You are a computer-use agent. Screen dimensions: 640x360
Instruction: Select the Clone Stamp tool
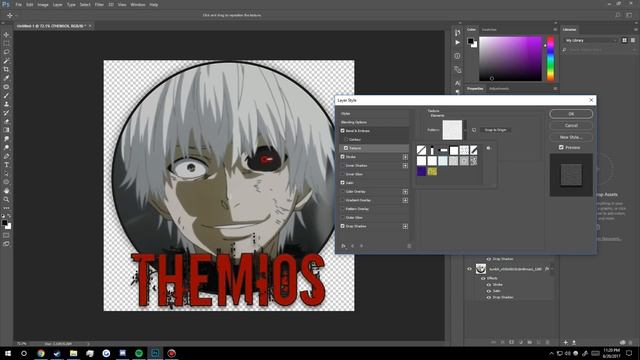coord(6,104)
